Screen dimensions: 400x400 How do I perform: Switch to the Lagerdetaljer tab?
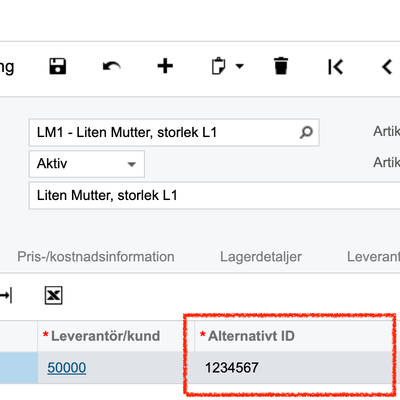point(261,257)
